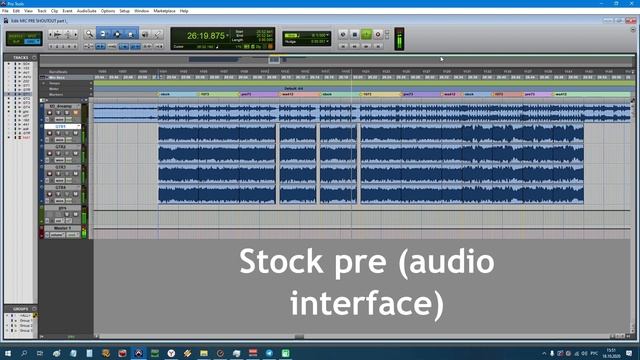Click the horizontal scrollbar thumb
This screenshot has height=360, width=640.
pyautogui.click(x=299, y=337)
